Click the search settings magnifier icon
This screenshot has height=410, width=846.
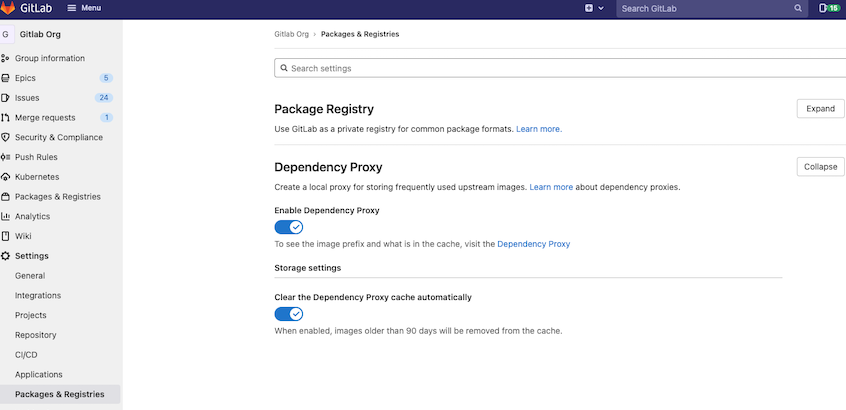(284, 69)
